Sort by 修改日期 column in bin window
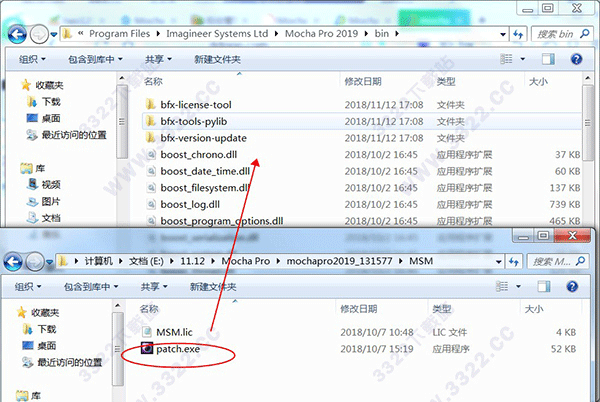The width and height of the screenshot is (600, 402). (363, 81)
